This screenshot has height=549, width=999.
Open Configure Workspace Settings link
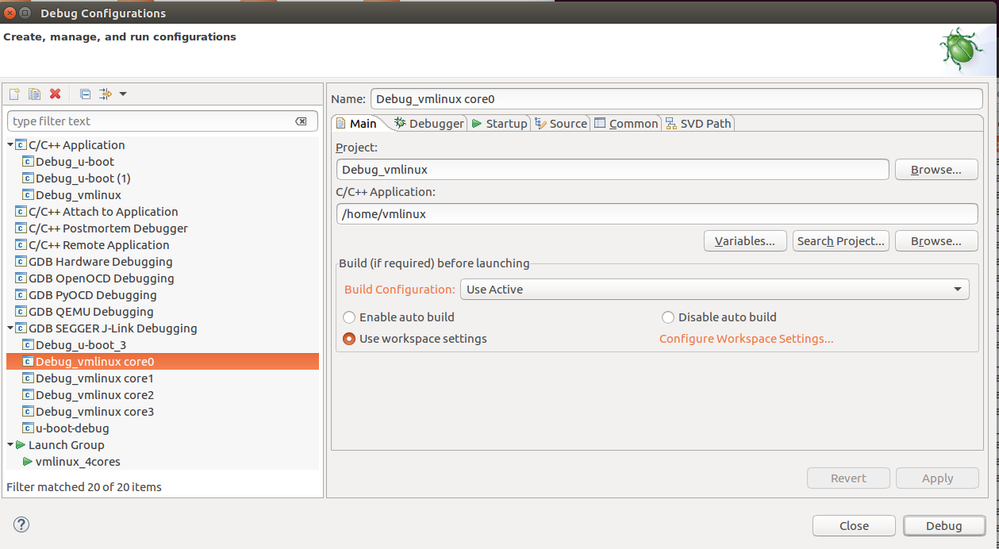[746, 339]
